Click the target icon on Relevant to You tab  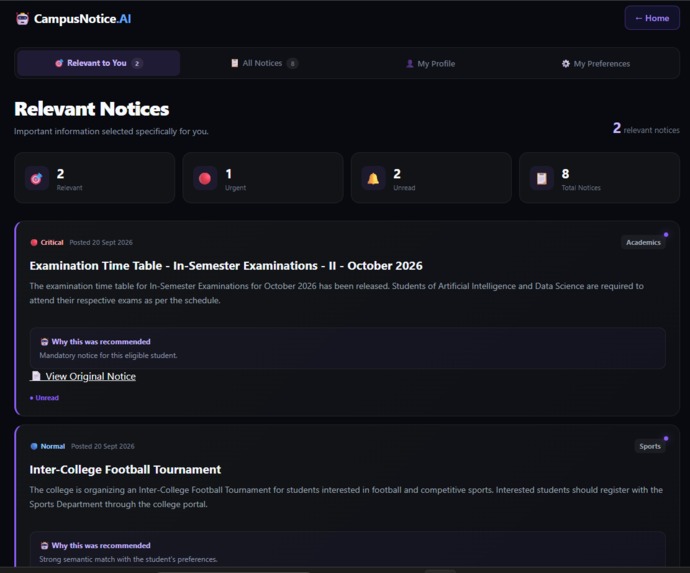[59, 63]
